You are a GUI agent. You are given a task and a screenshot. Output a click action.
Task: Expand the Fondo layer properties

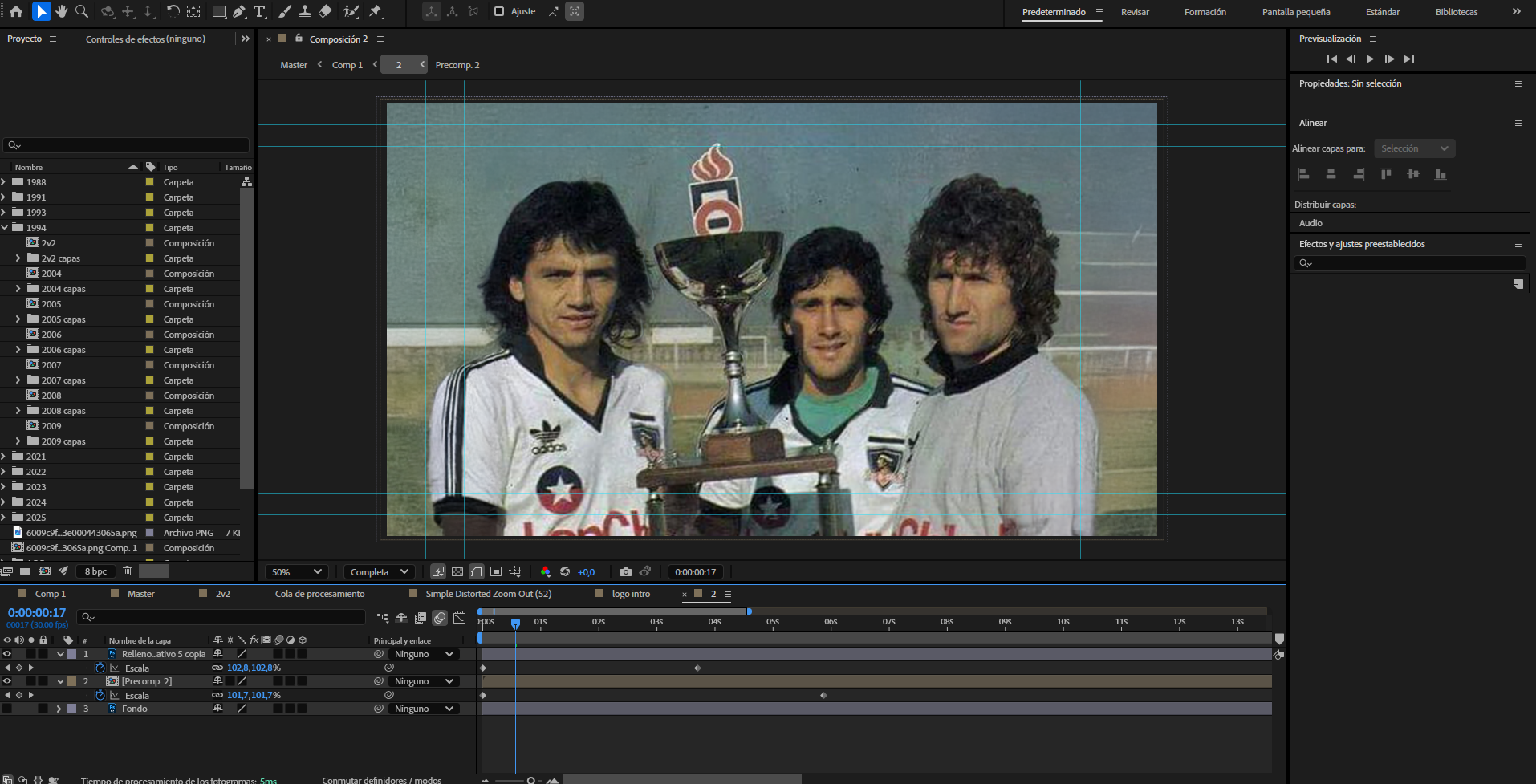(x=59, y=709)
